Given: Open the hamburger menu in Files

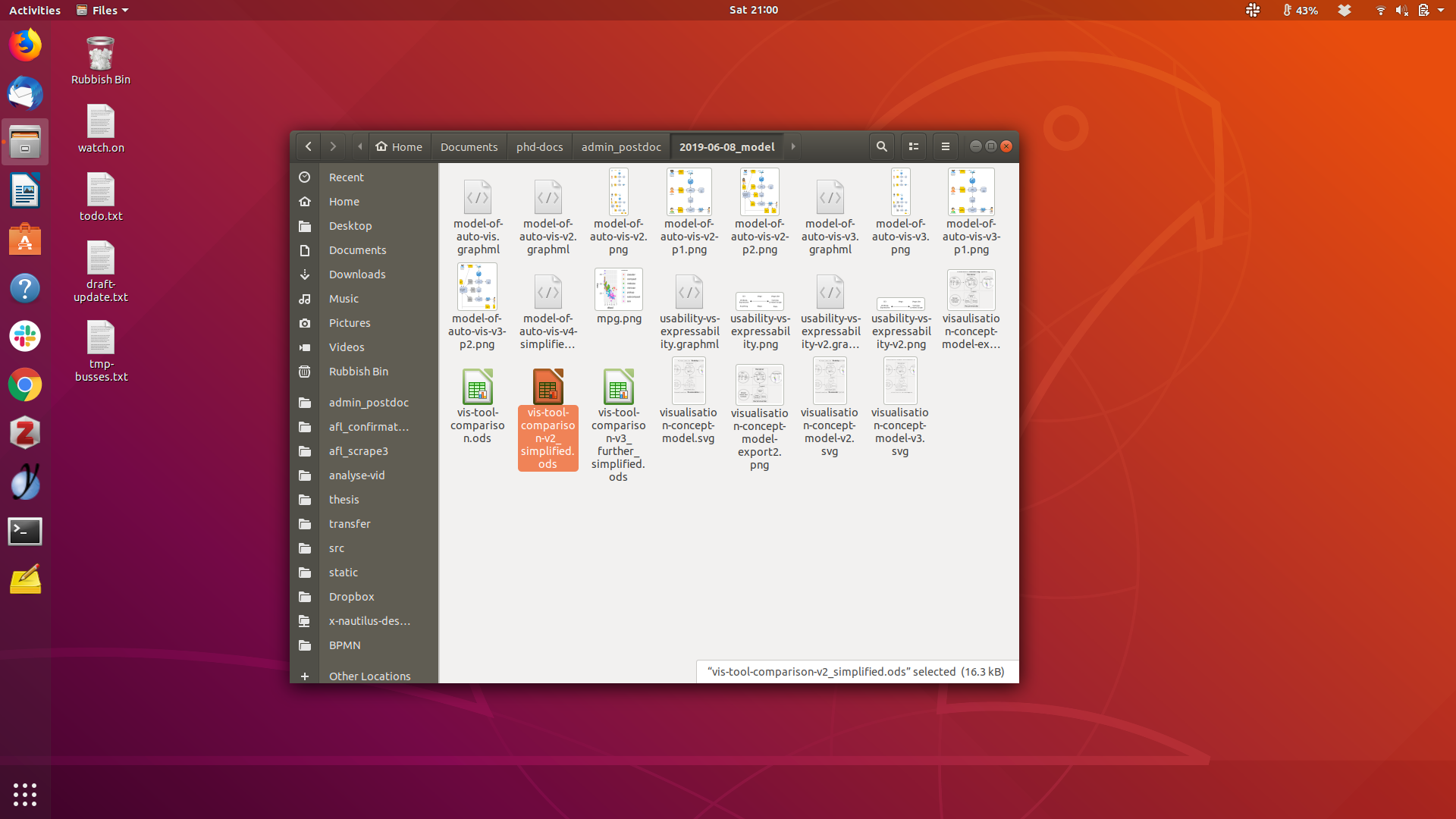Looking at the screenshot, I should [945, 146].
